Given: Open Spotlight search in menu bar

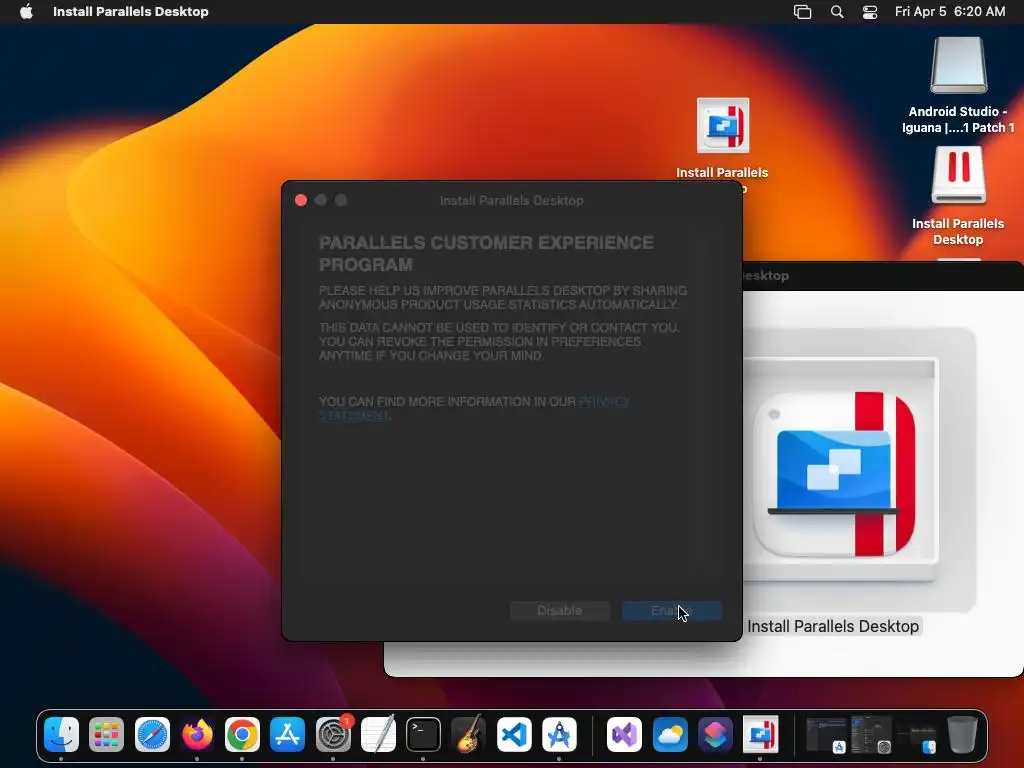Looking at the screenshot, I should (837, 11).
